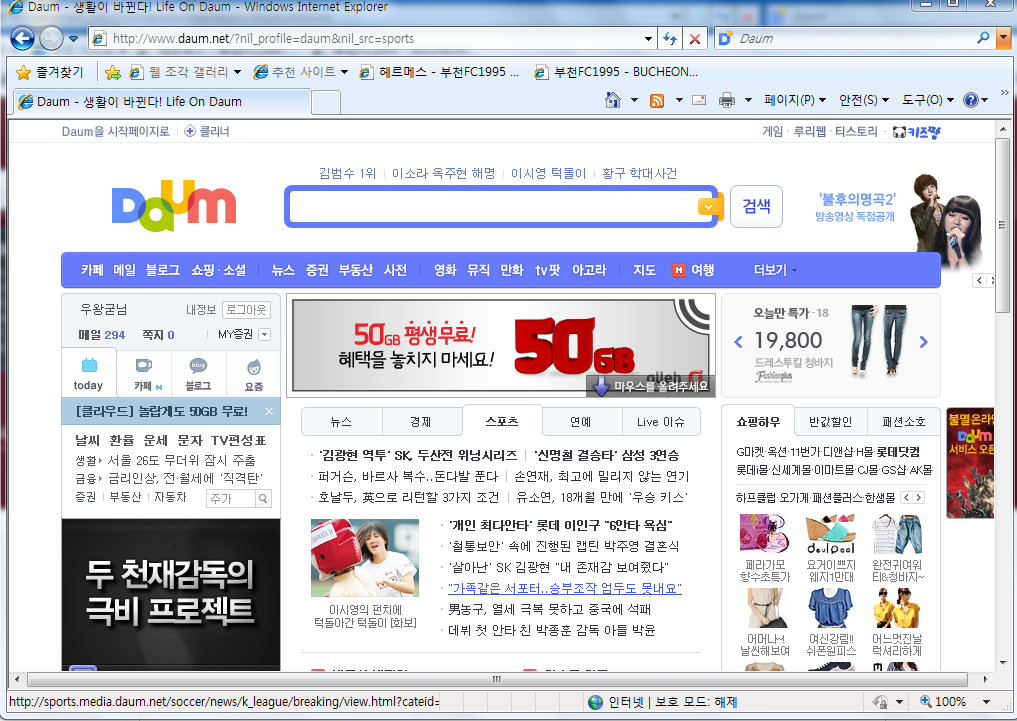Image resolution: width=1017 pixels, height=721 pixels.
Task: Click the 로그아웃 logout button
Action: click(246, 310)
